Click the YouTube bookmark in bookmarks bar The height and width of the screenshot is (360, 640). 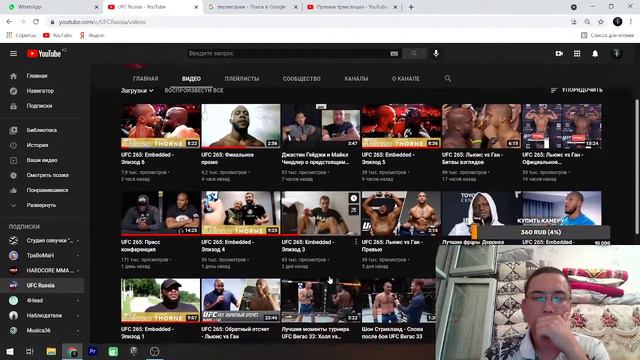click(58, 36)
